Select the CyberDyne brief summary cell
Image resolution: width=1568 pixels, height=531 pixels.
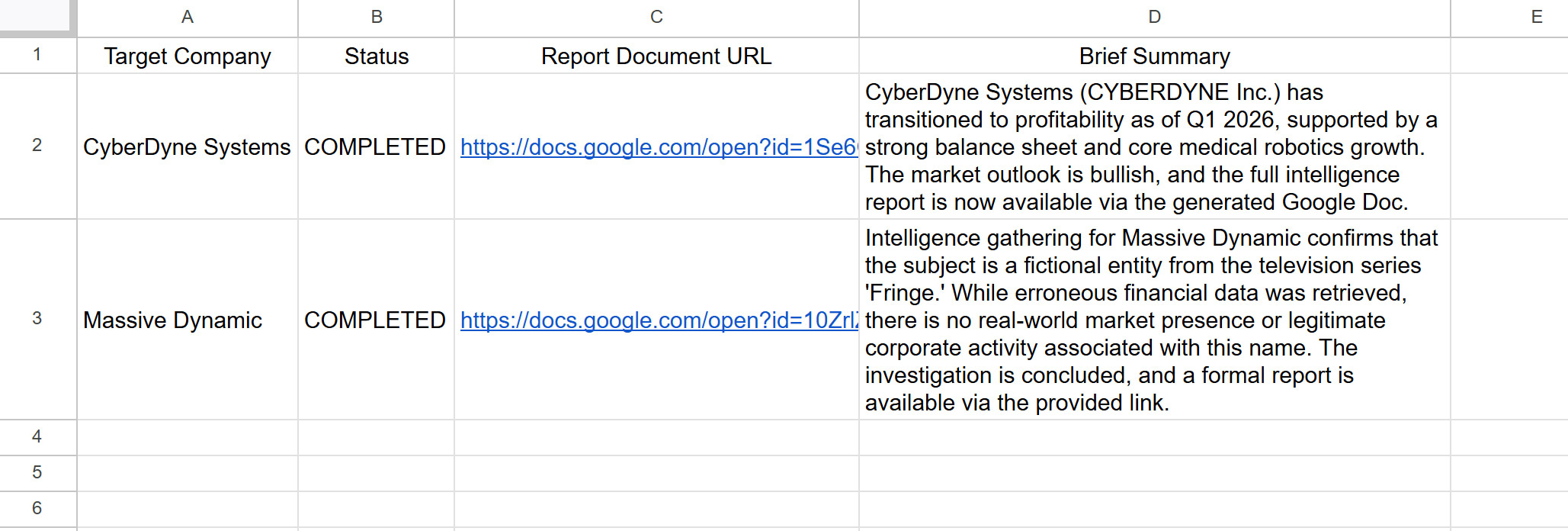1155,146
